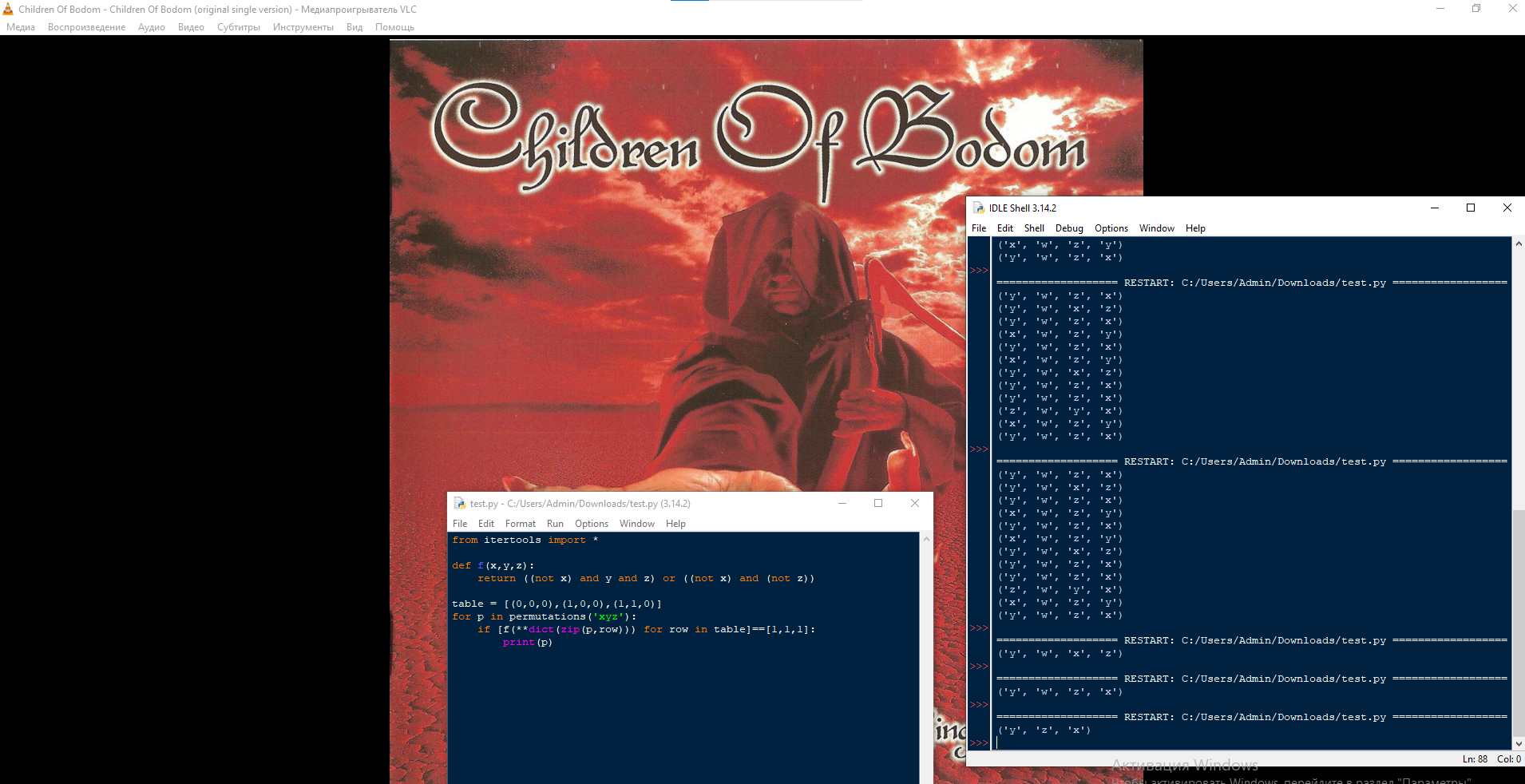Click the IDLE Shell Python icon in its title bar
The width and height of the screenshot is (1525, 784).
tap(978, 208)
